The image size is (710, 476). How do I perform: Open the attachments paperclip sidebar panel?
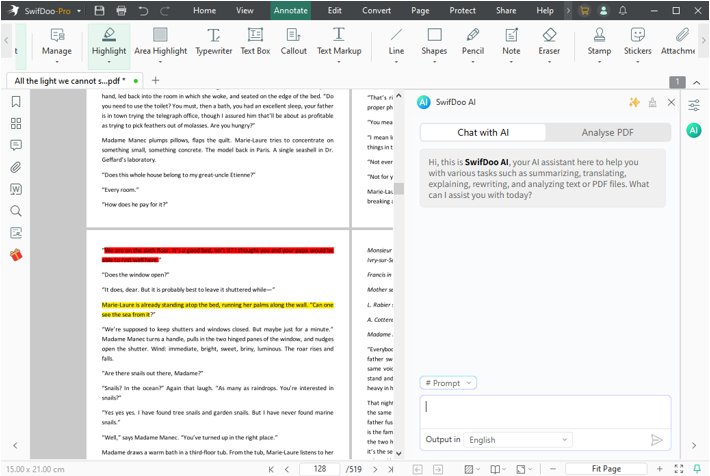[16, 167]
